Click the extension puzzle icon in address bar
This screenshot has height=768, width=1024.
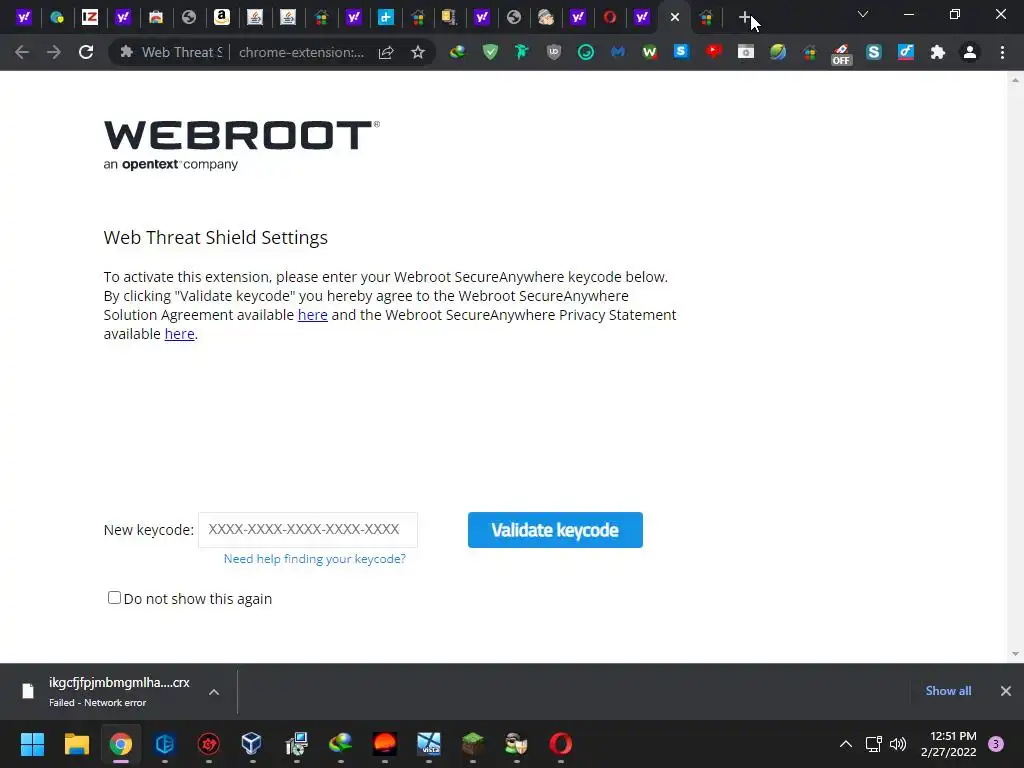tap(127, 52)
